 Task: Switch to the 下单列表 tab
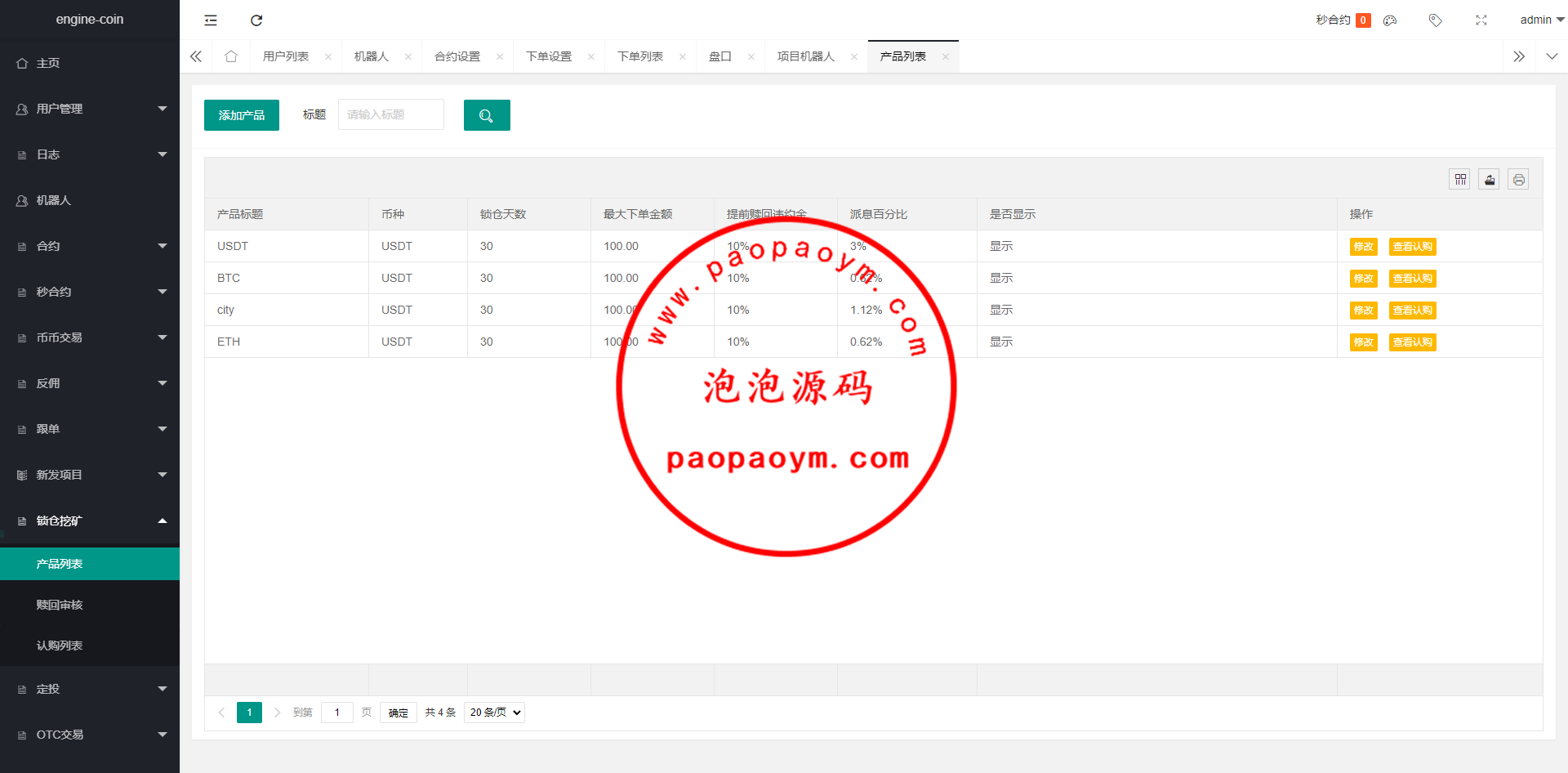pos(640,56)
